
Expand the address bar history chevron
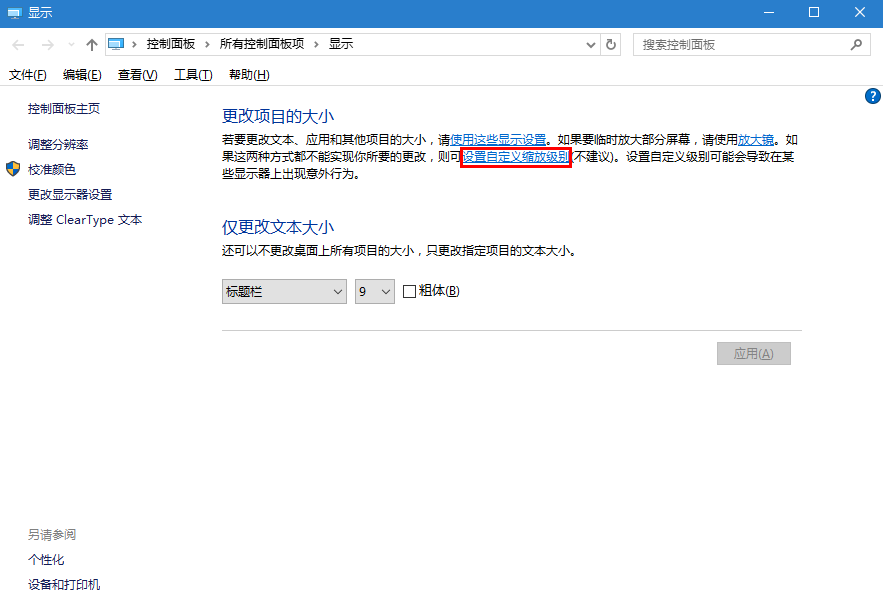point(593,44)
